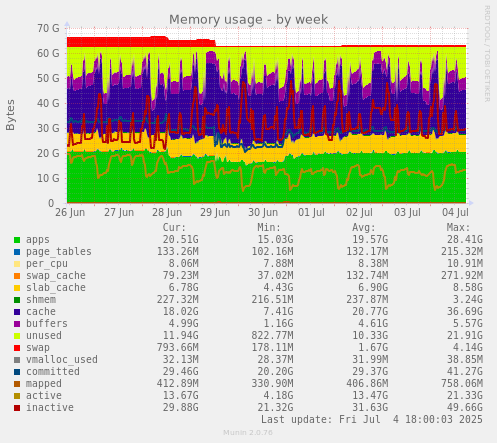Image resolution: width=497 pixels, height=443 pixels.
Task: Click the unused lime legend swatch
Action: [17, 336]
